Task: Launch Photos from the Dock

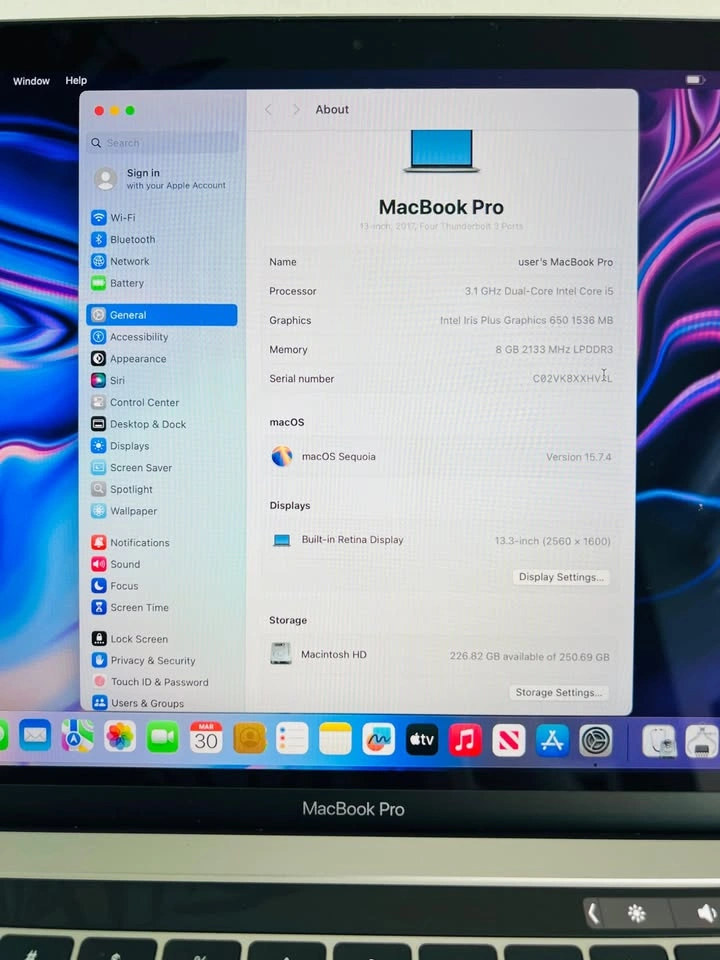Action: pyautogui.click(x=120, y=737)
